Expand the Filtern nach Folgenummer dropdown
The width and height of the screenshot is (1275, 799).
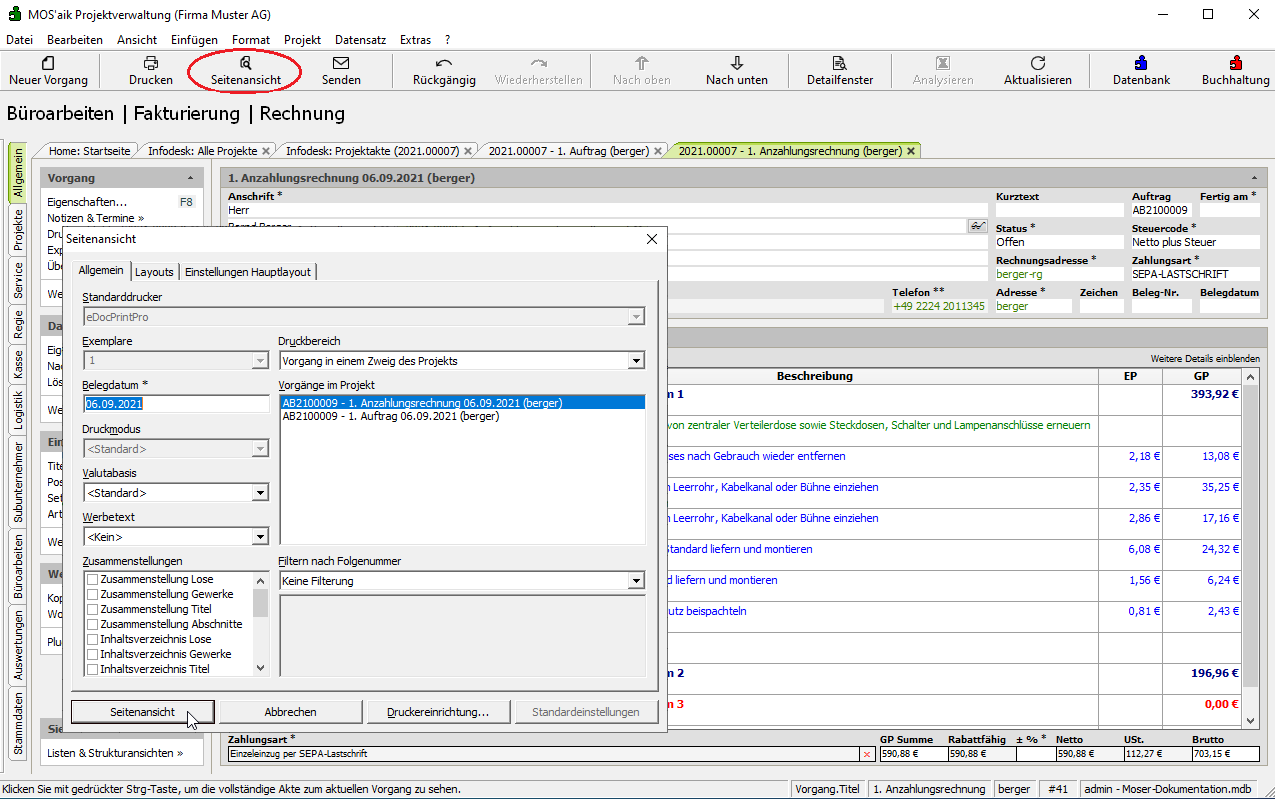pyautogui.click(x=636, y=581)
